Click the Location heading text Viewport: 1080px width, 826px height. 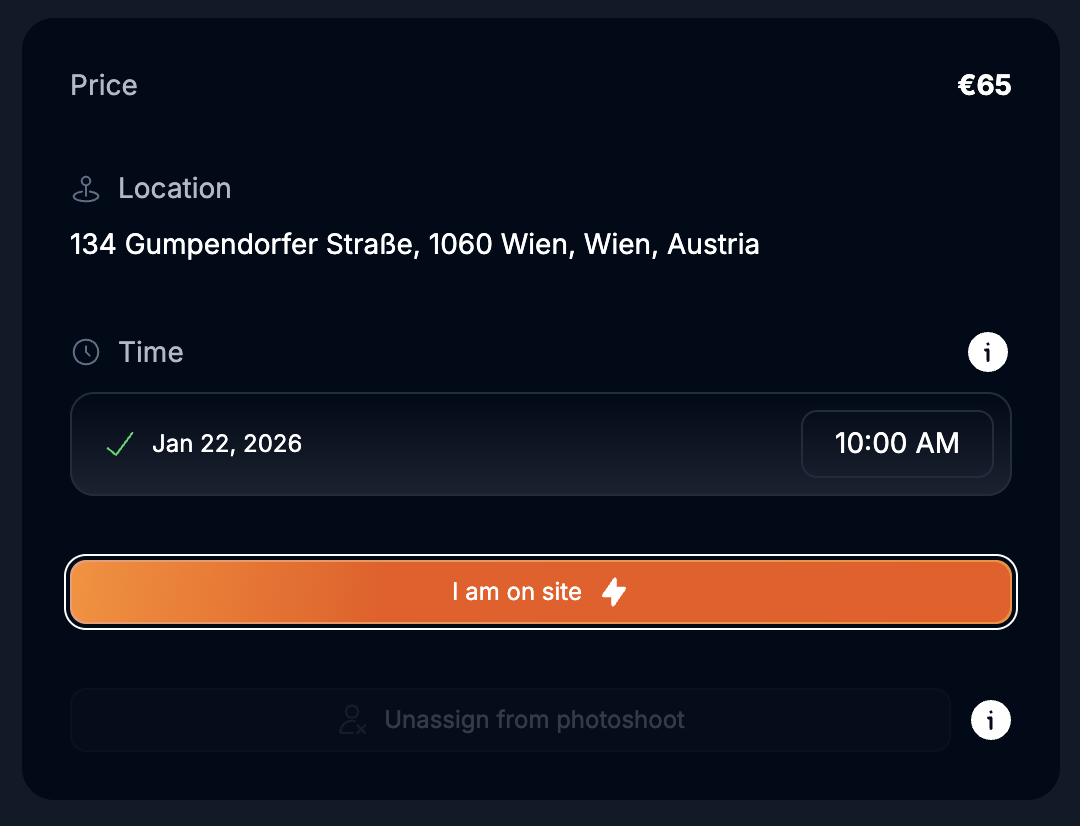point(175,189)
